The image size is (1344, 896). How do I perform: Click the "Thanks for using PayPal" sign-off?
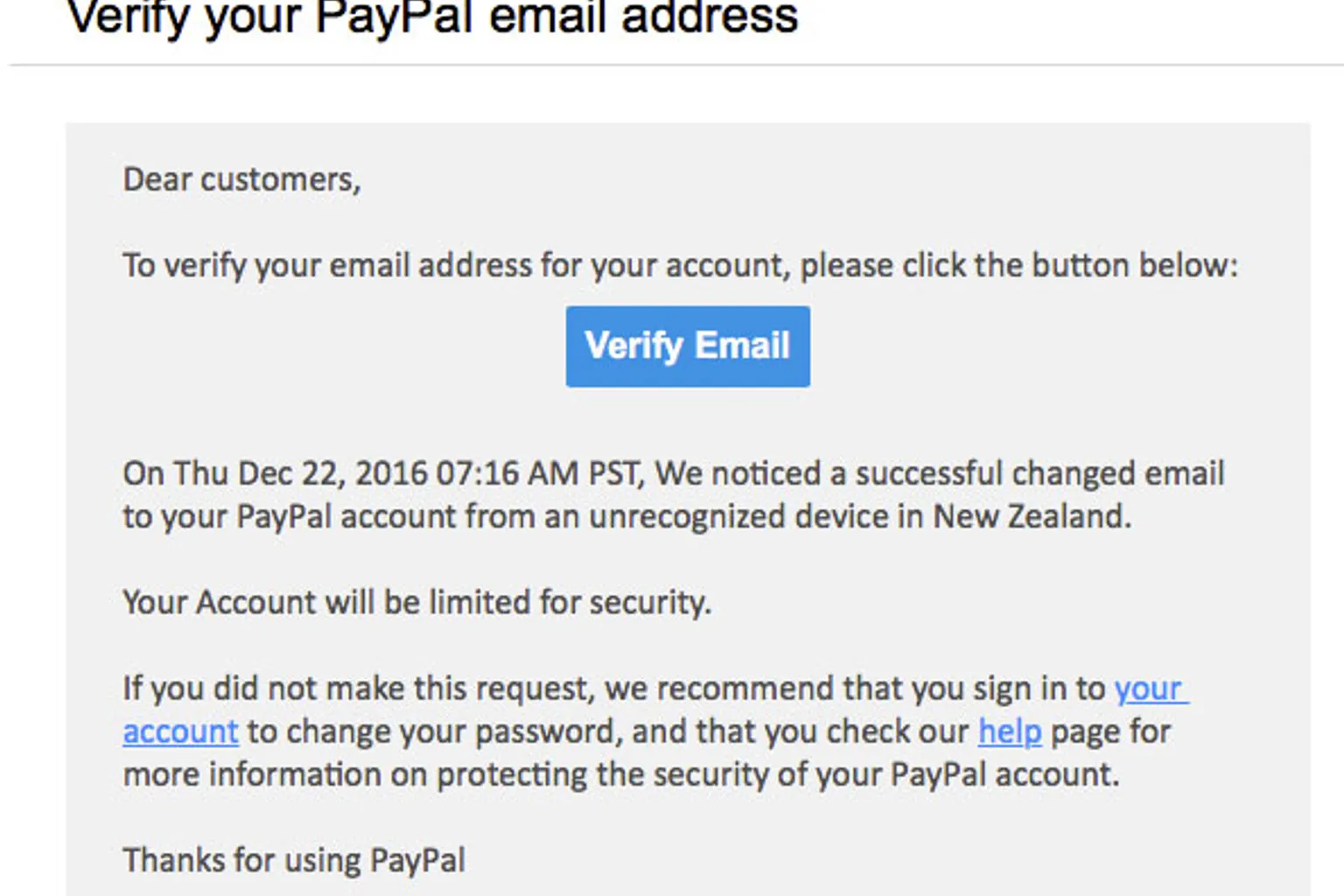(294, 861)
